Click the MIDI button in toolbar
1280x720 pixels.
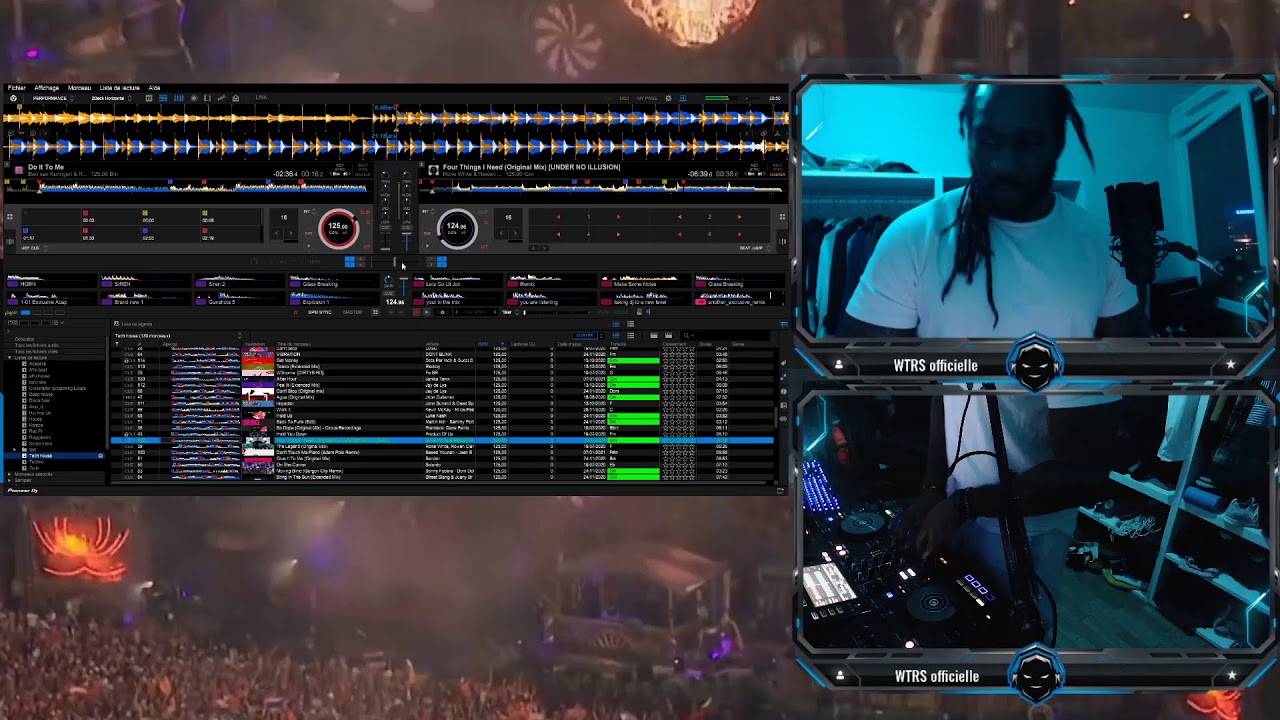[624, 98]
